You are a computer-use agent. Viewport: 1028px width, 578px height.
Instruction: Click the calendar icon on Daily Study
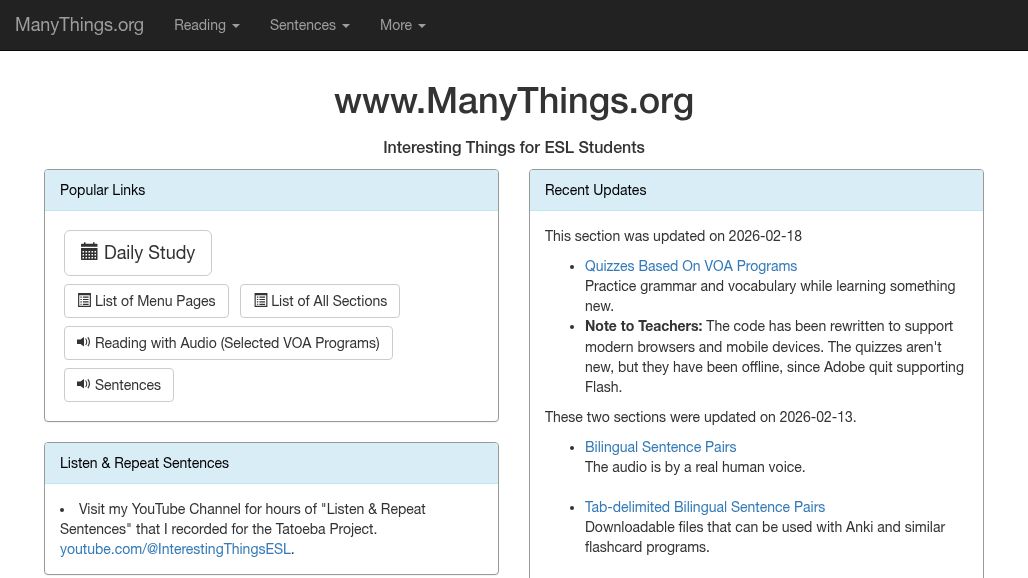click(x=89, y=252)
